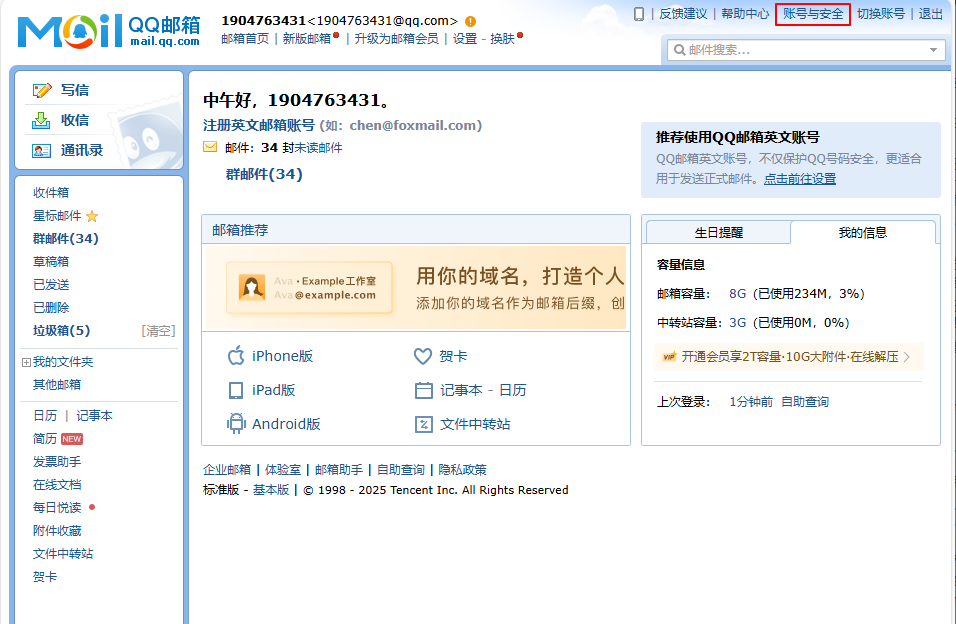Switch to the 生日提醒 tab
The image size is (956, 624).
point(718,232)
